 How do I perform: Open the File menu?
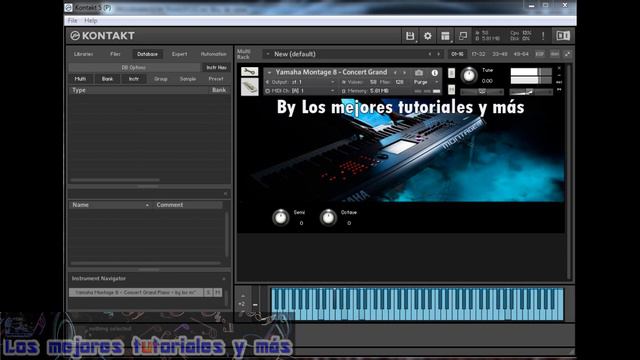coord(73,20)
